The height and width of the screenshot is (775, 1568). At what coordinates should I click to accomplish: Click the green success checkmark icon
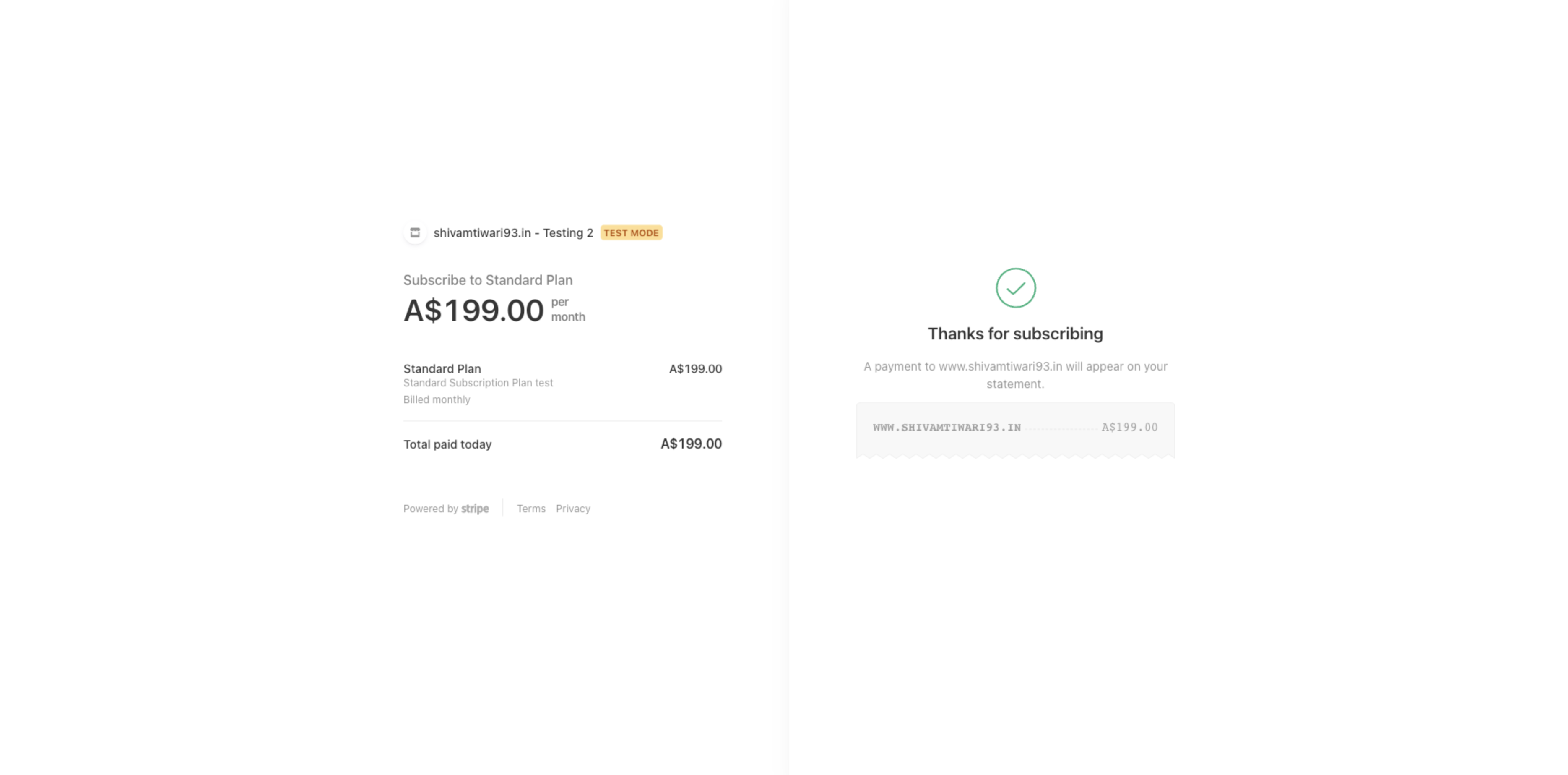1015,287
